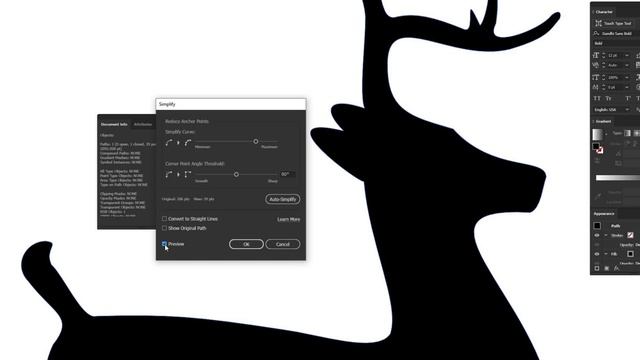Click the leading Auto stepper arrows

click(603, 65)
